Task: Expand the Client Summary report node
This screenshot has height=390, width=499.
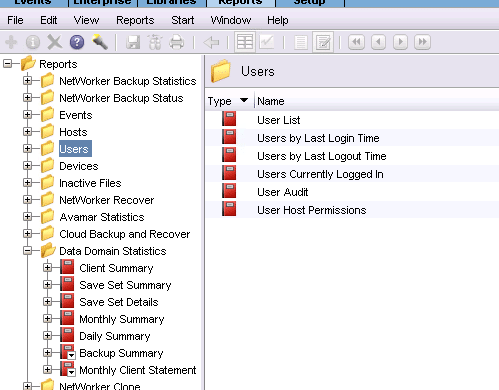Action: (48, 268)
